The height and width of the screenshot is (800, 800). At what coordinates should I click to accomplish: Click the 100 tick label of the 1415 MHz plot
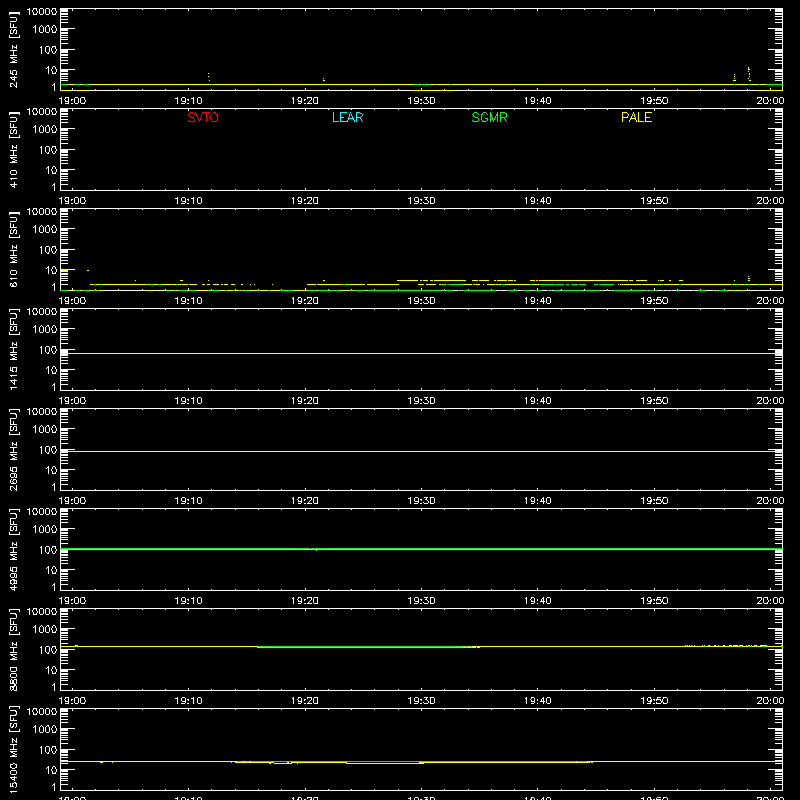point(48,350)
